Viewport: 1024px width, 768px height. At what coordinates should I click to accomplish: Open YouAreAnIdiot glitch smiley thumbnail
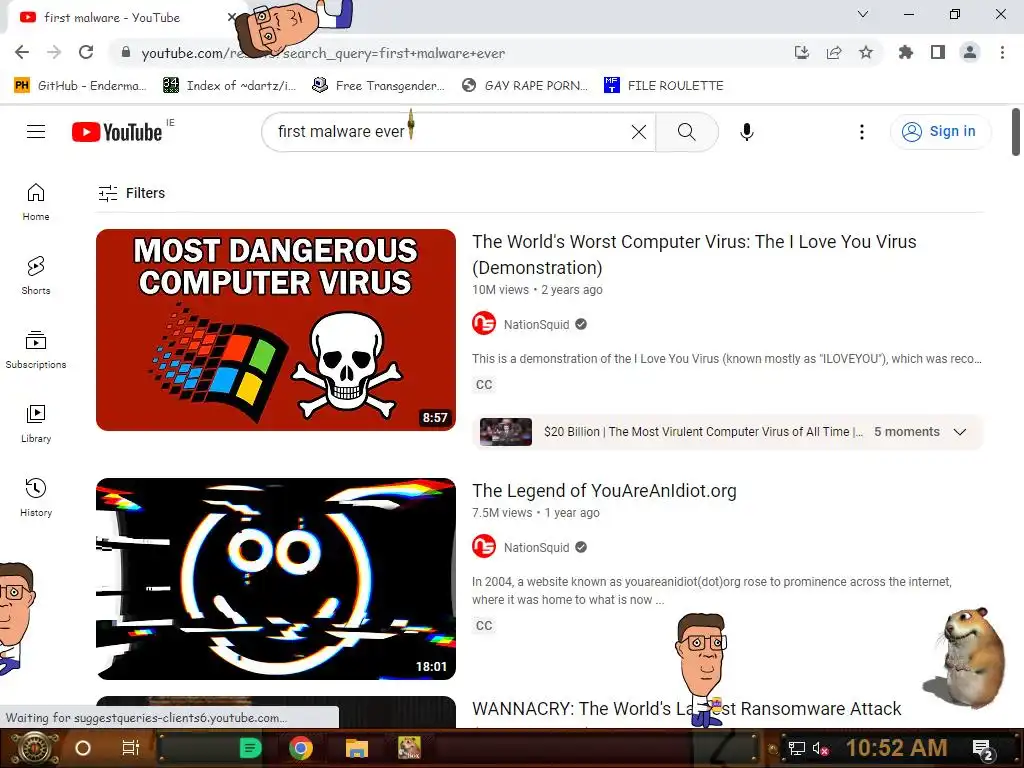click(x=276, y=579)
